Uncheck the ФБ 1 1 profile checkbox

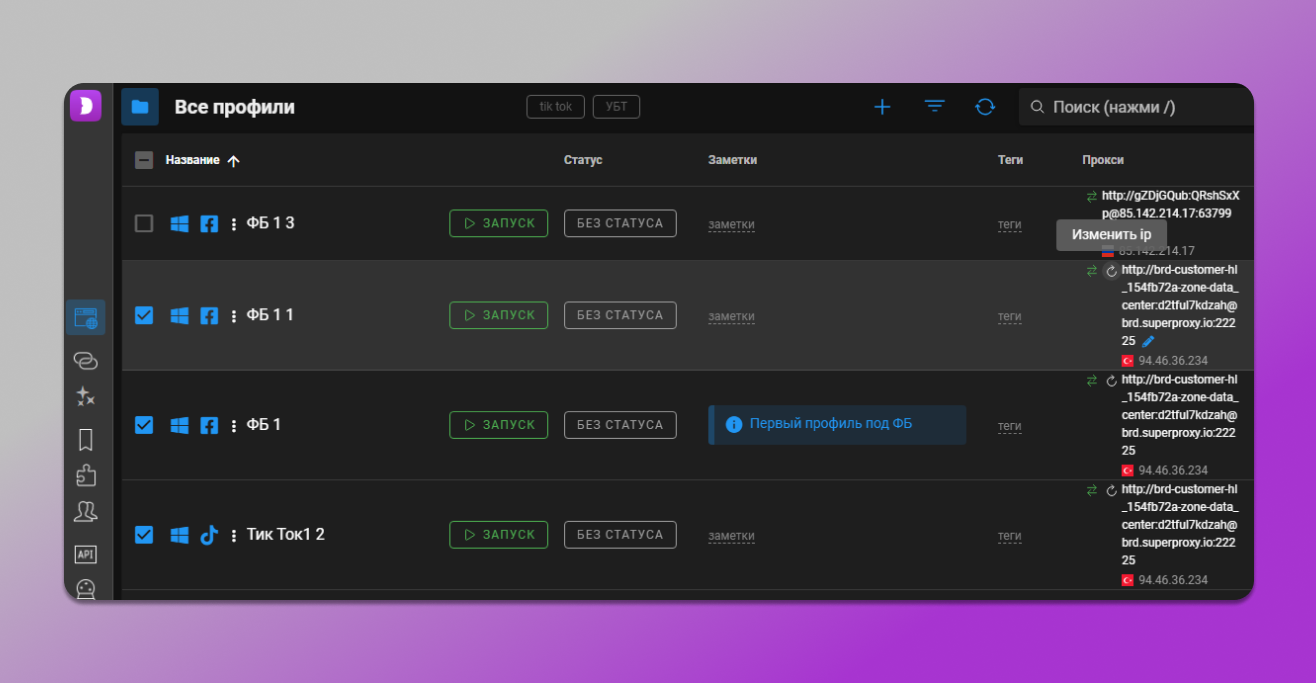tap(144, 315)
